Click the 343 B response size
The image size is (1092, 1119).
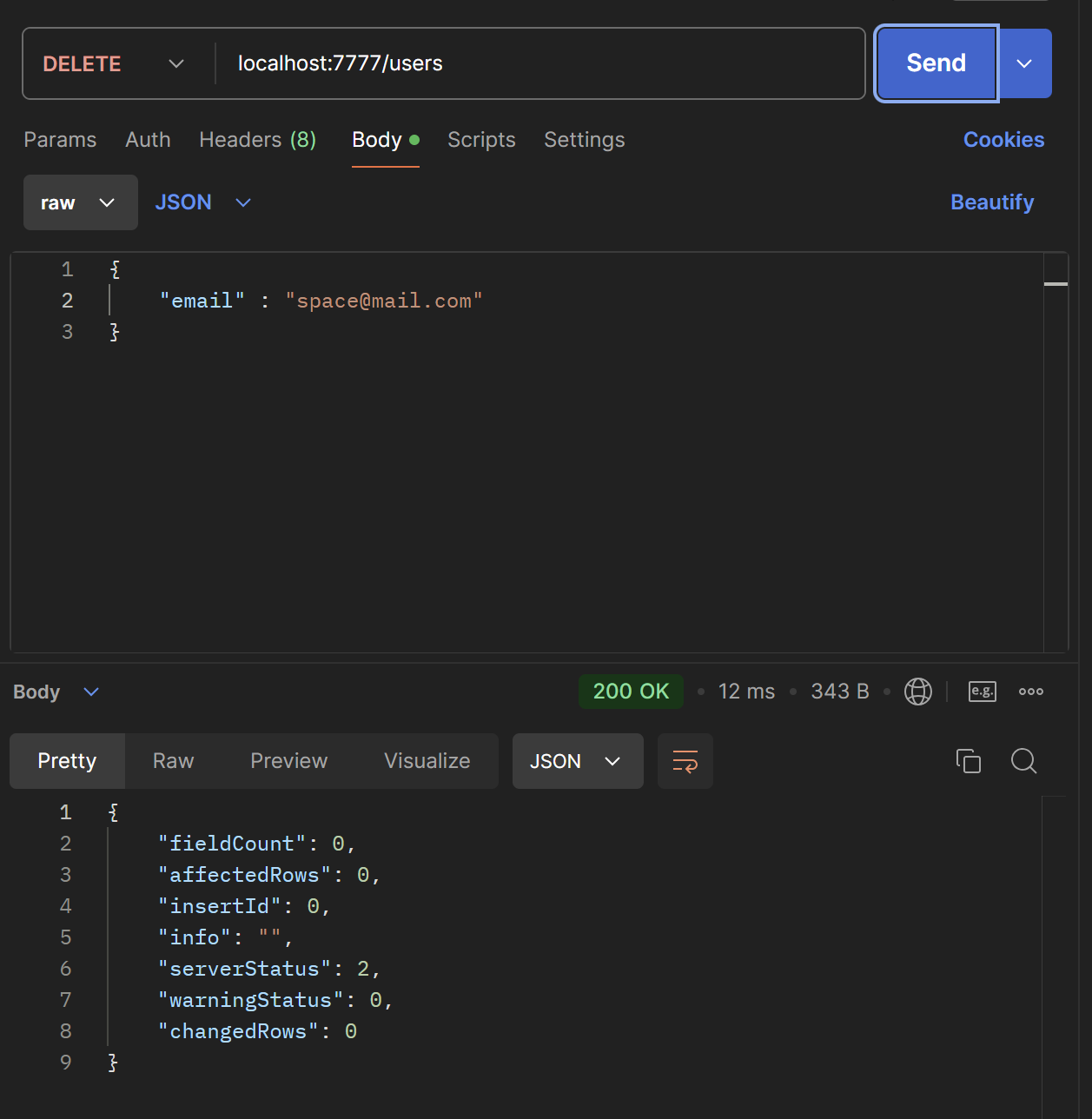[840, 692]
